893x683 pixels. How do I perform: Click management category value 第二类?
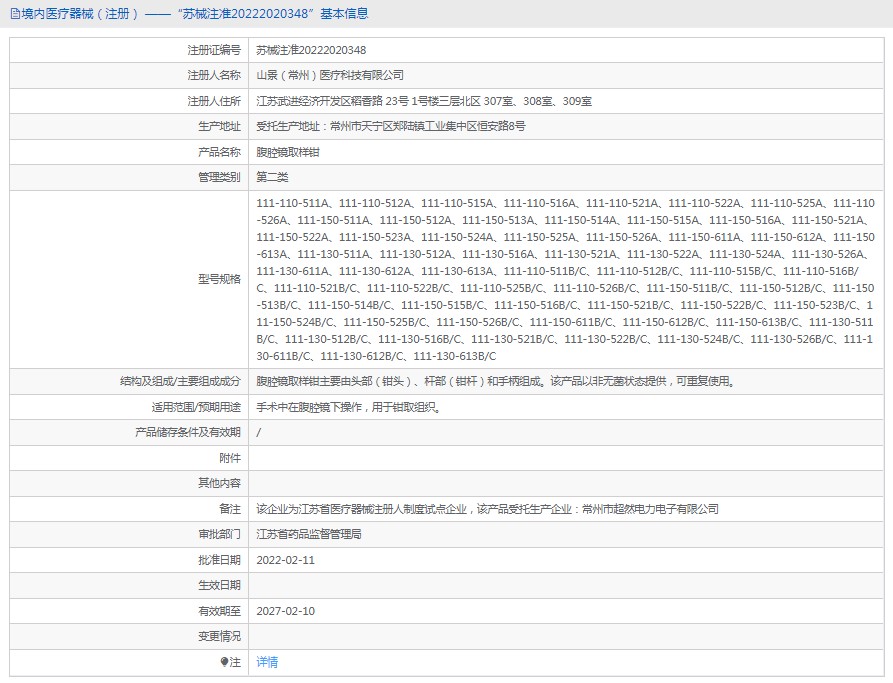coord(272,177)
